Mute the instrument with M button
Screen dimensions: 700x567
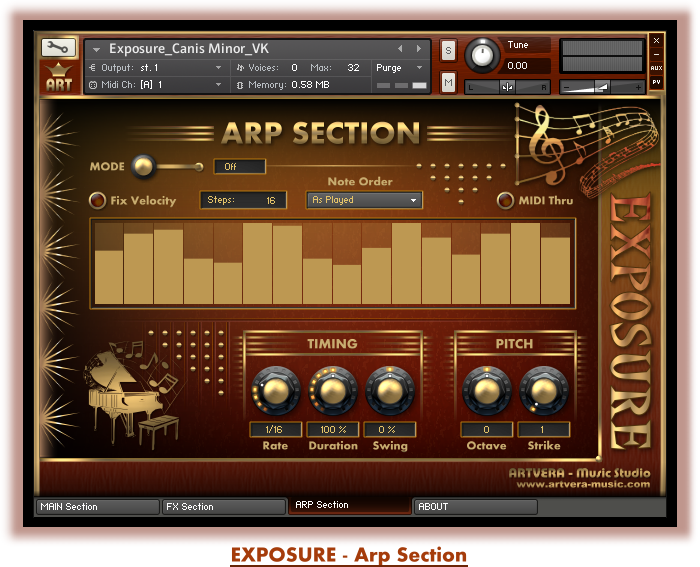click(x=448, y=81)
